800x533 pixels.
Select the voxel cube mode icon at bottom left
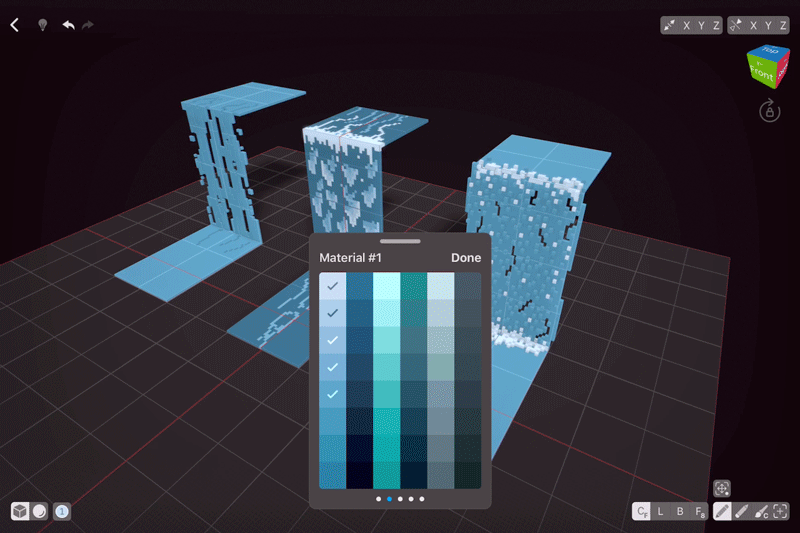pyautogui.click(x=20, y=511)
